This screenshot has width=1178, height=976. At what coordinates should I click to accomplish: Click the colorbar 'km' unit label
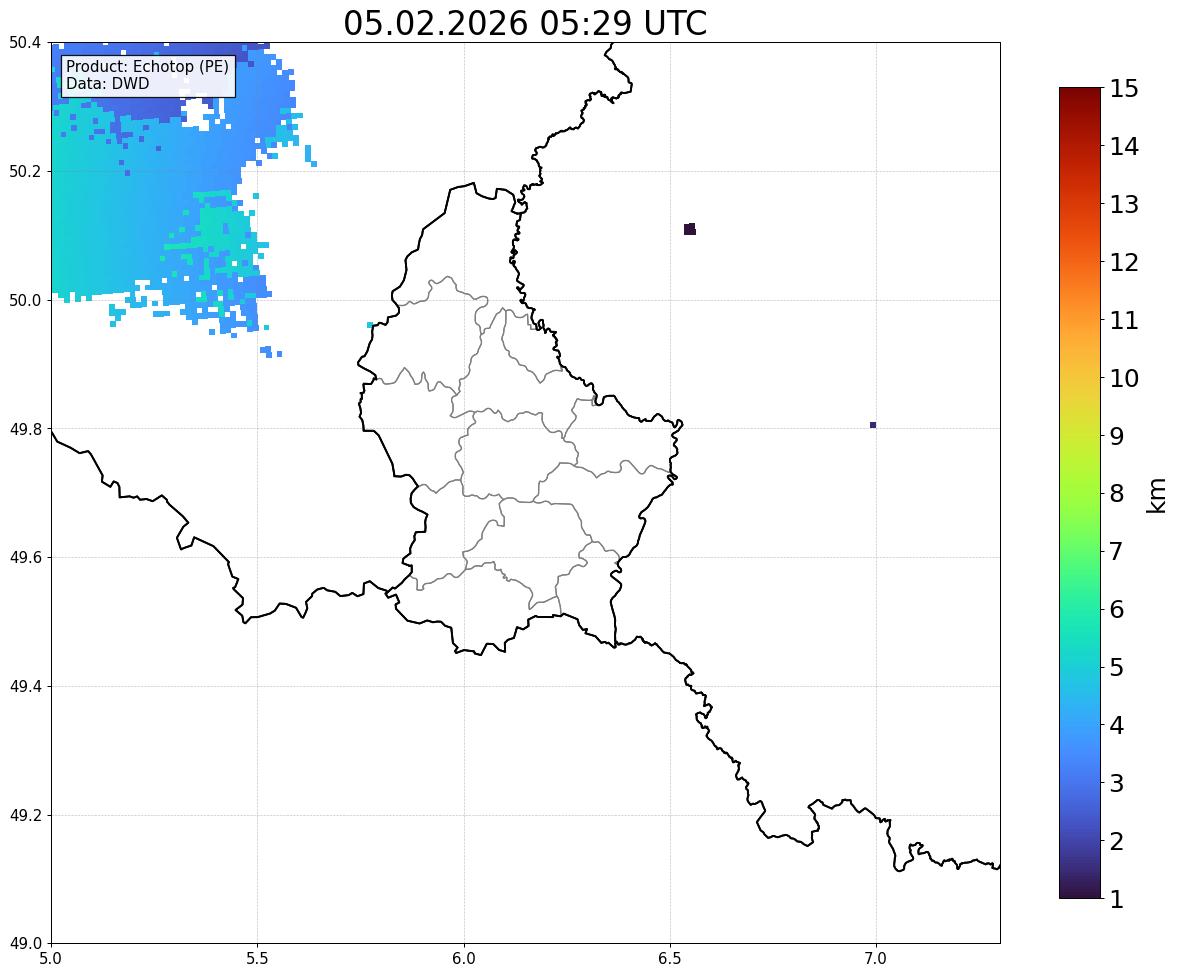[x=1156, y=495]
